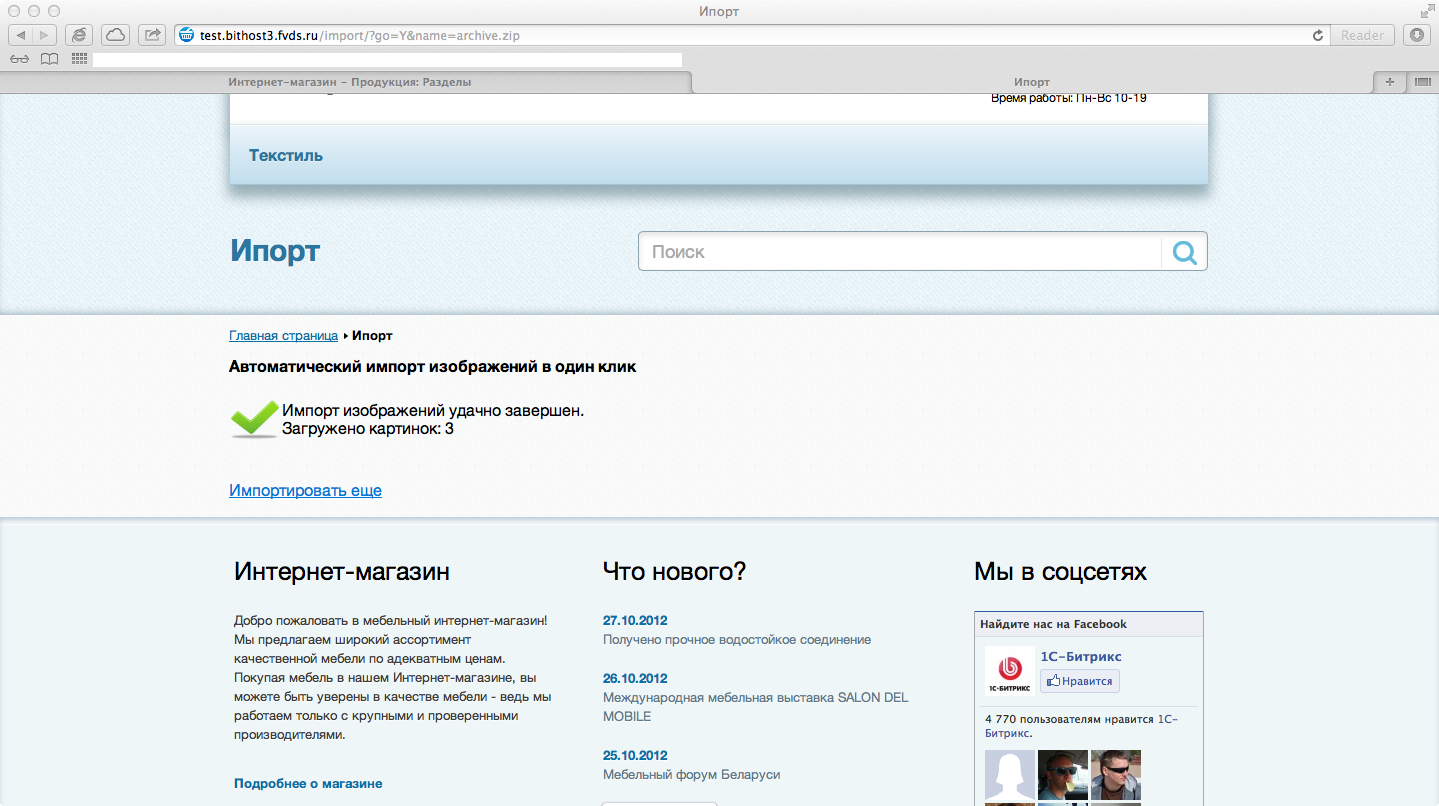Viewport: 1439px width, 806px height.
Task: Follow the Импортировать еще link
Action: click(x=305, y=490)
